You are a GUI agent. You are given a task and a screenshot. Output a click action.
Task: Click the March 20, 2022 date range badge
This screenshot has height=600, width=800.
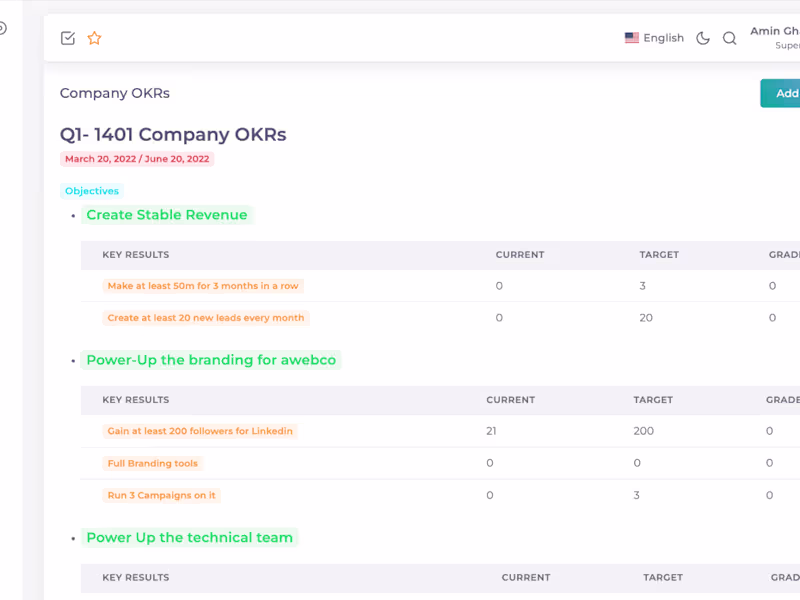[137, 159]
